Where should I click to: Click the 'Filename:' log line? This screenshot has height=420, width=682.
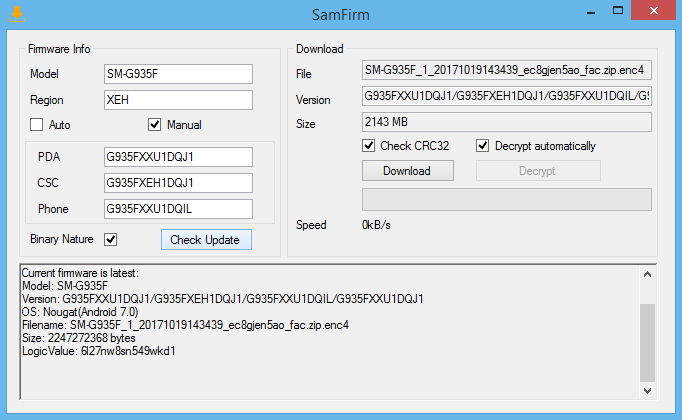pos(185,325)
